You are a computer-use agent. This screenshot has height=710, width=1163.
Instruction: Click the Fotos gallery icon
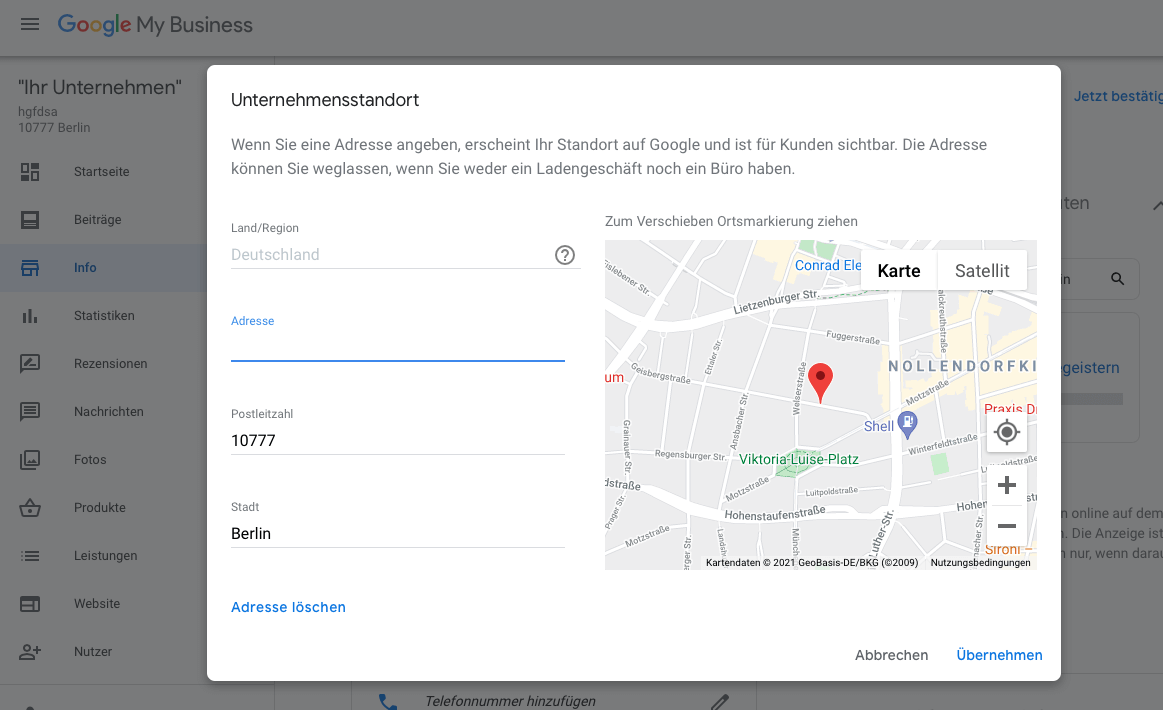click(x=30, y=460)
